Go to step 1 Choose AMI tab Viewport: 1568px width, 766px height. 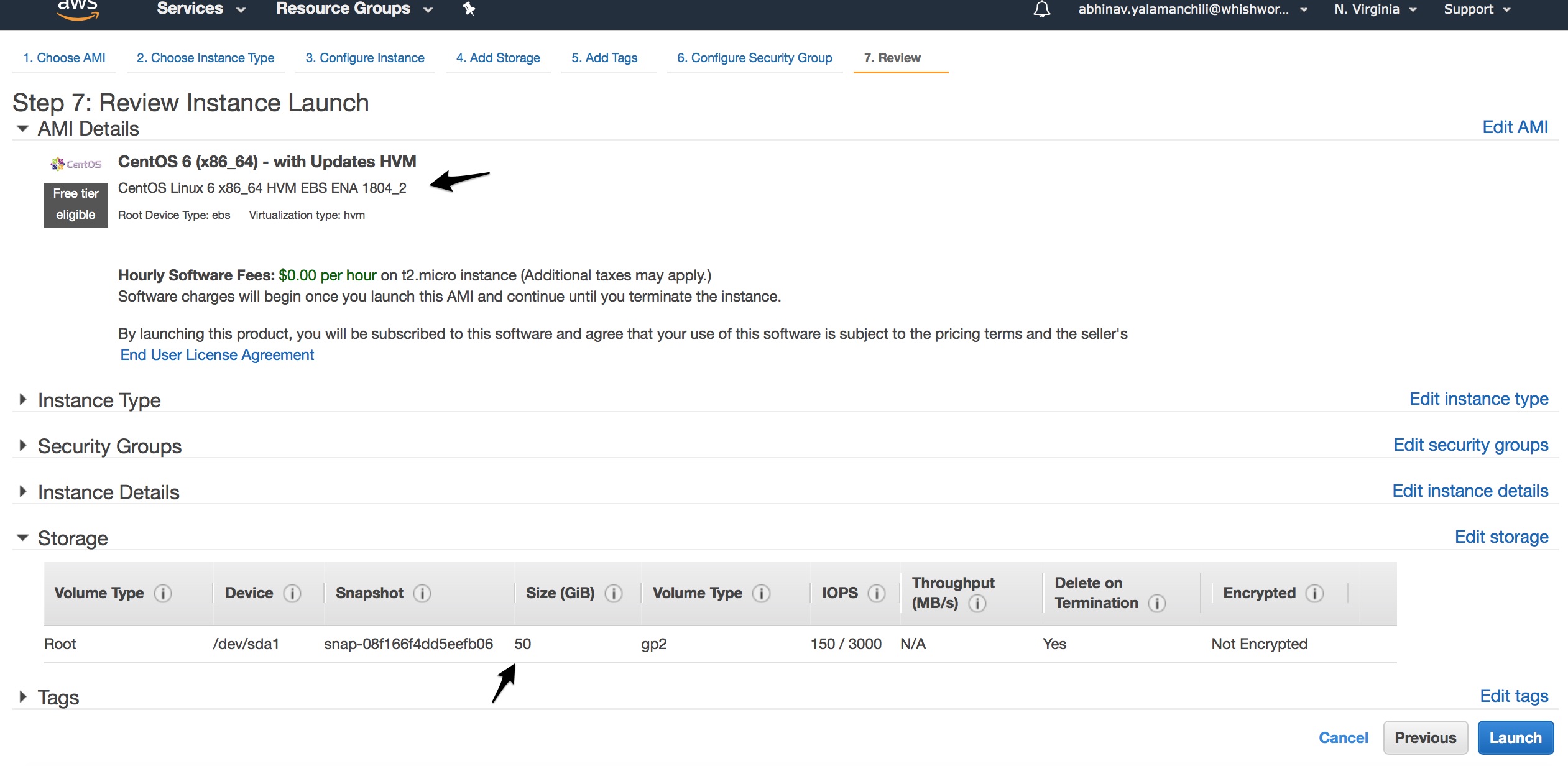[64, 58]
